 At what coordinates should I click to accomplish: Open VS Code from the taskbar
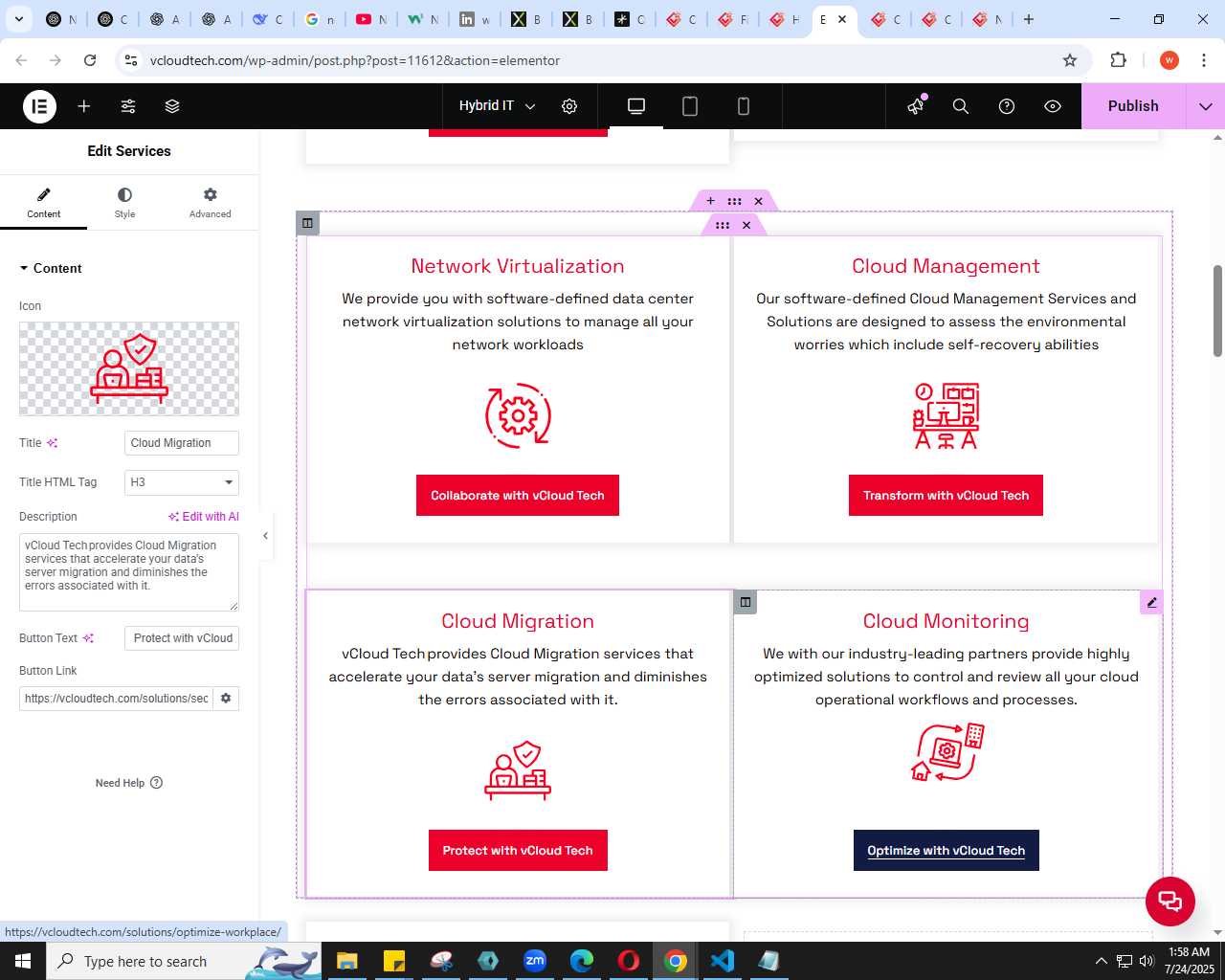tap(723, 961)
